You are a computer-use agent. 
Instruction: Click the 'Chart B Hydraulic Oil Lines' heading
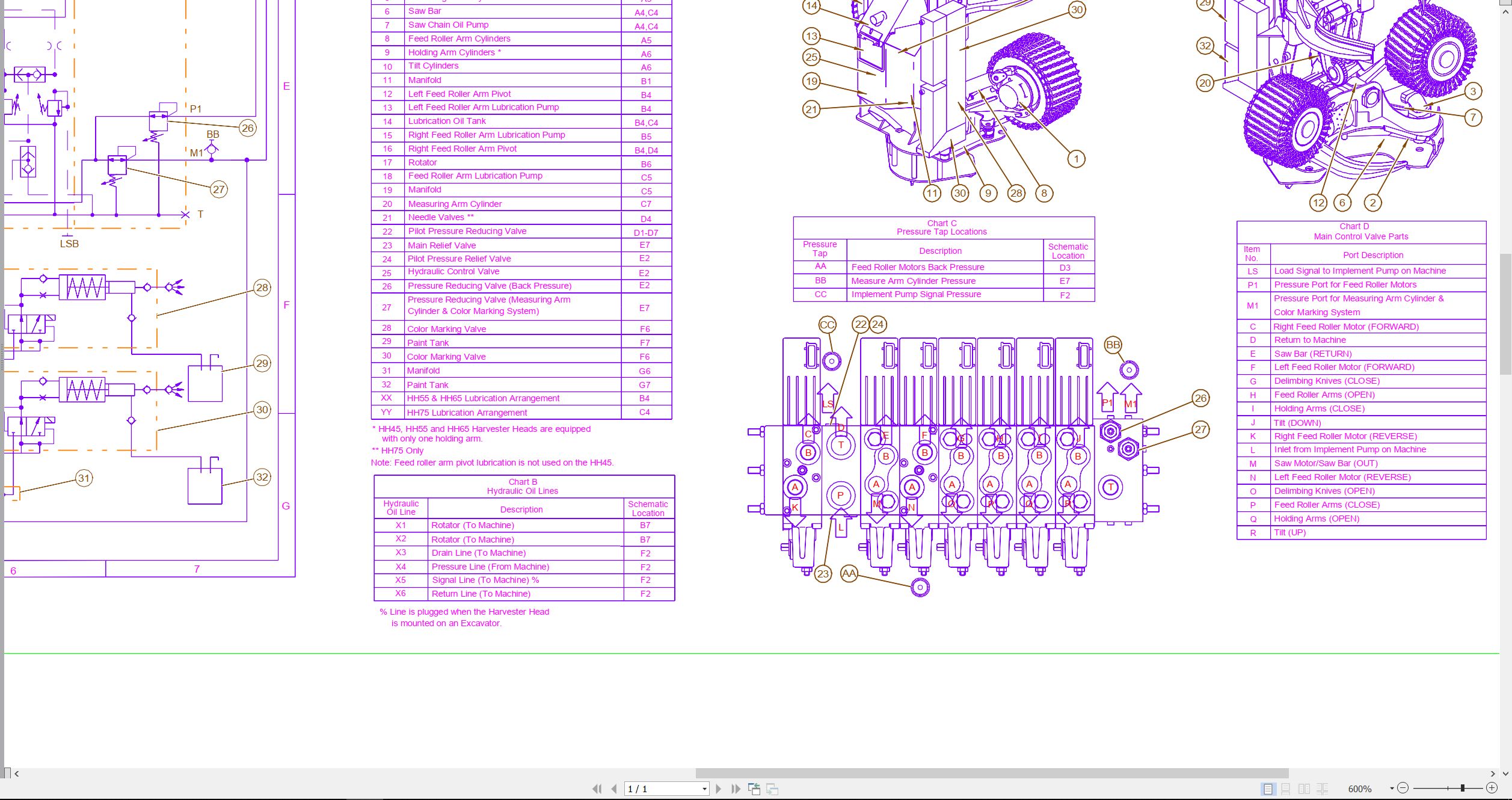pos(523,487)
